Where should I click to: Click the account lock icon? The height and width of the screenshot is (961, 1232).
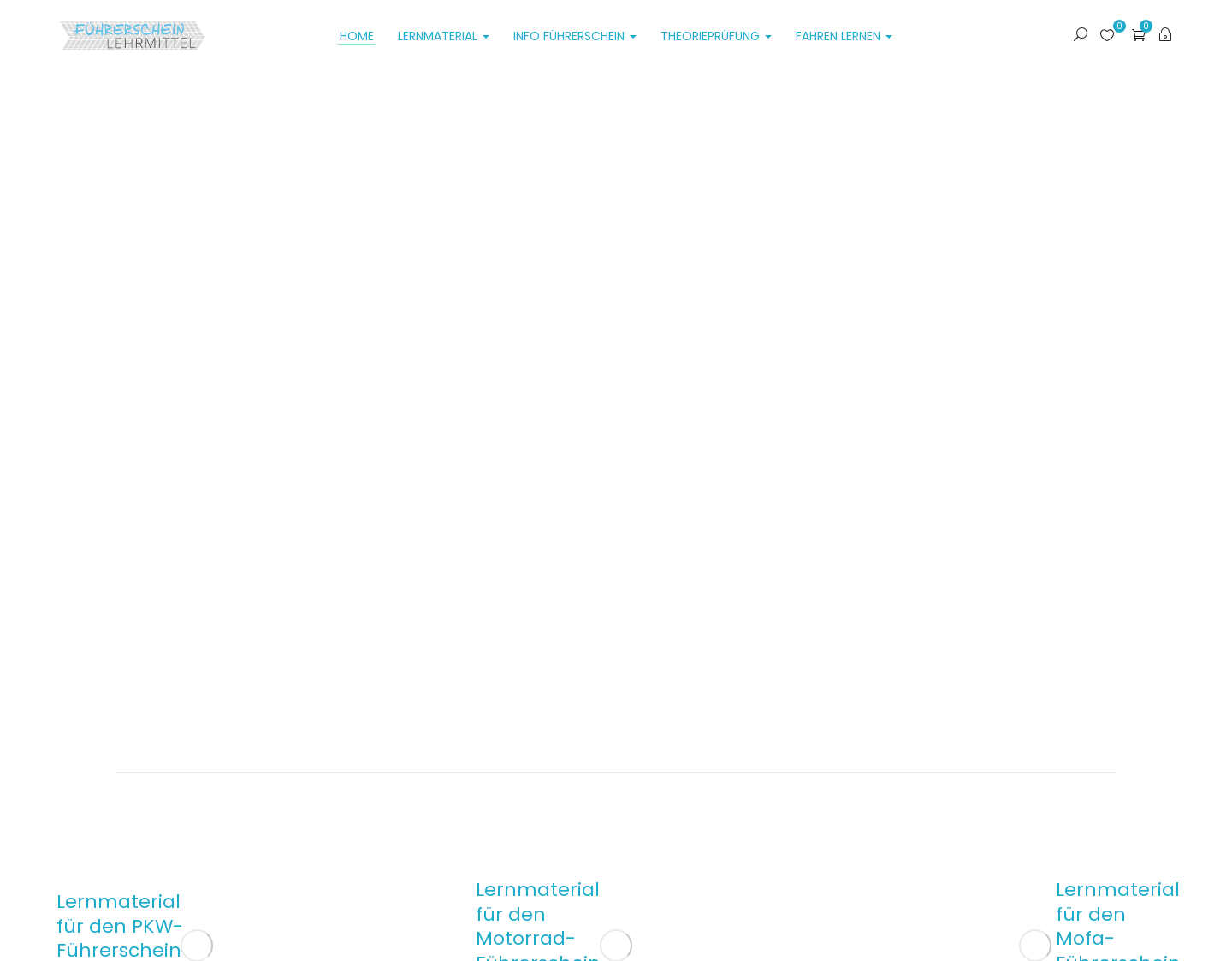coord(1165,34)
